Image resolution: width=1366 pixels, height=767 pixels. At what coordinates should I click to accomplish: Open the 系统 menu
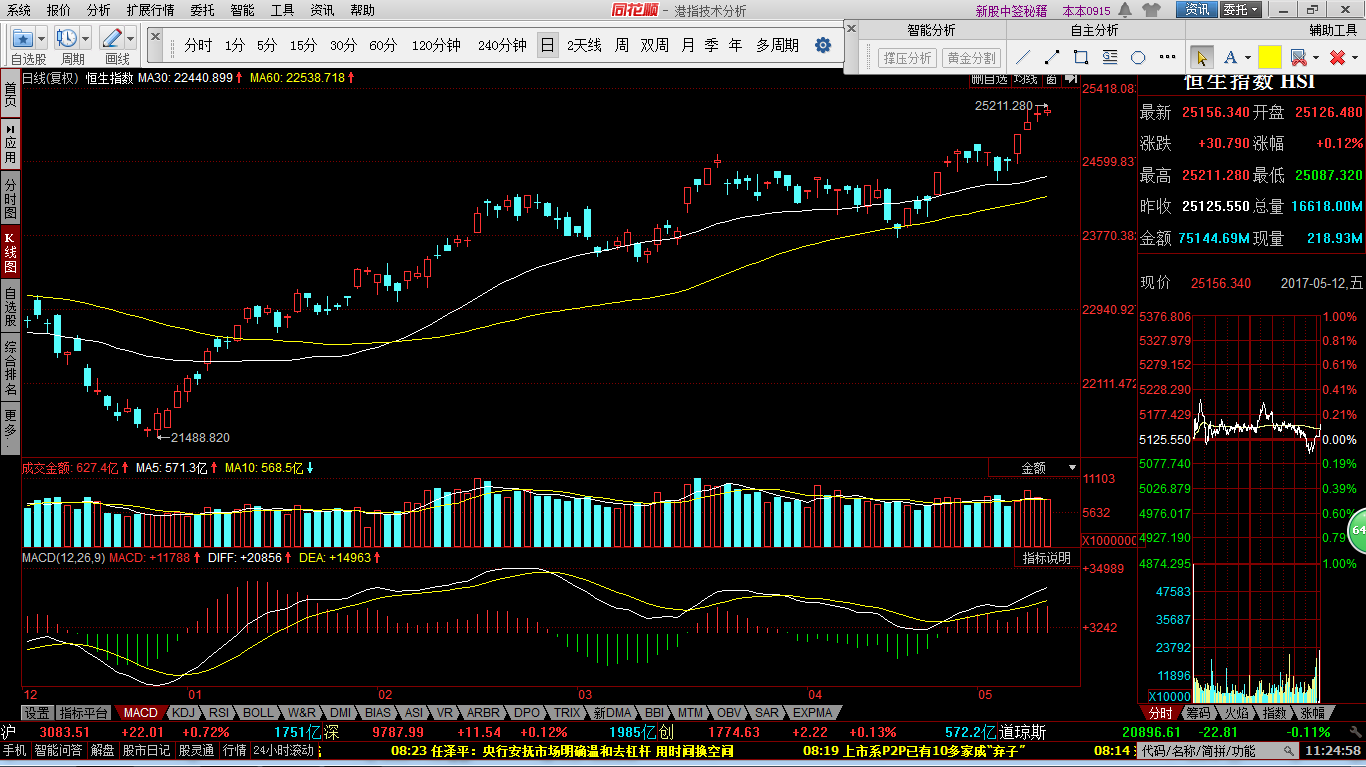click(19, 10)
